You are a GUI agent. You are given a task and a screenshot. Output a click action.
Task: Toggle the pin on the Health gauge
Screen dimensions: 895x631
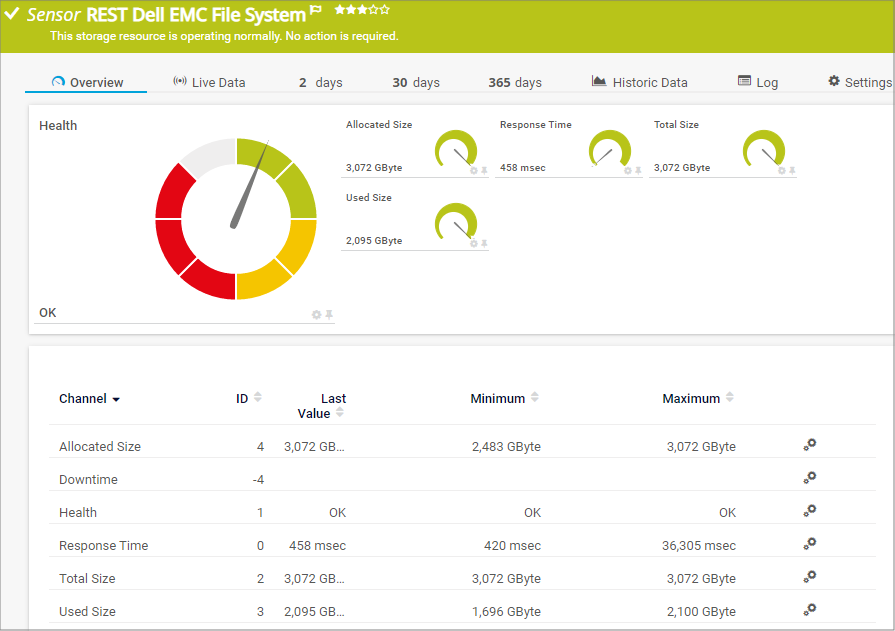[329, 315]
